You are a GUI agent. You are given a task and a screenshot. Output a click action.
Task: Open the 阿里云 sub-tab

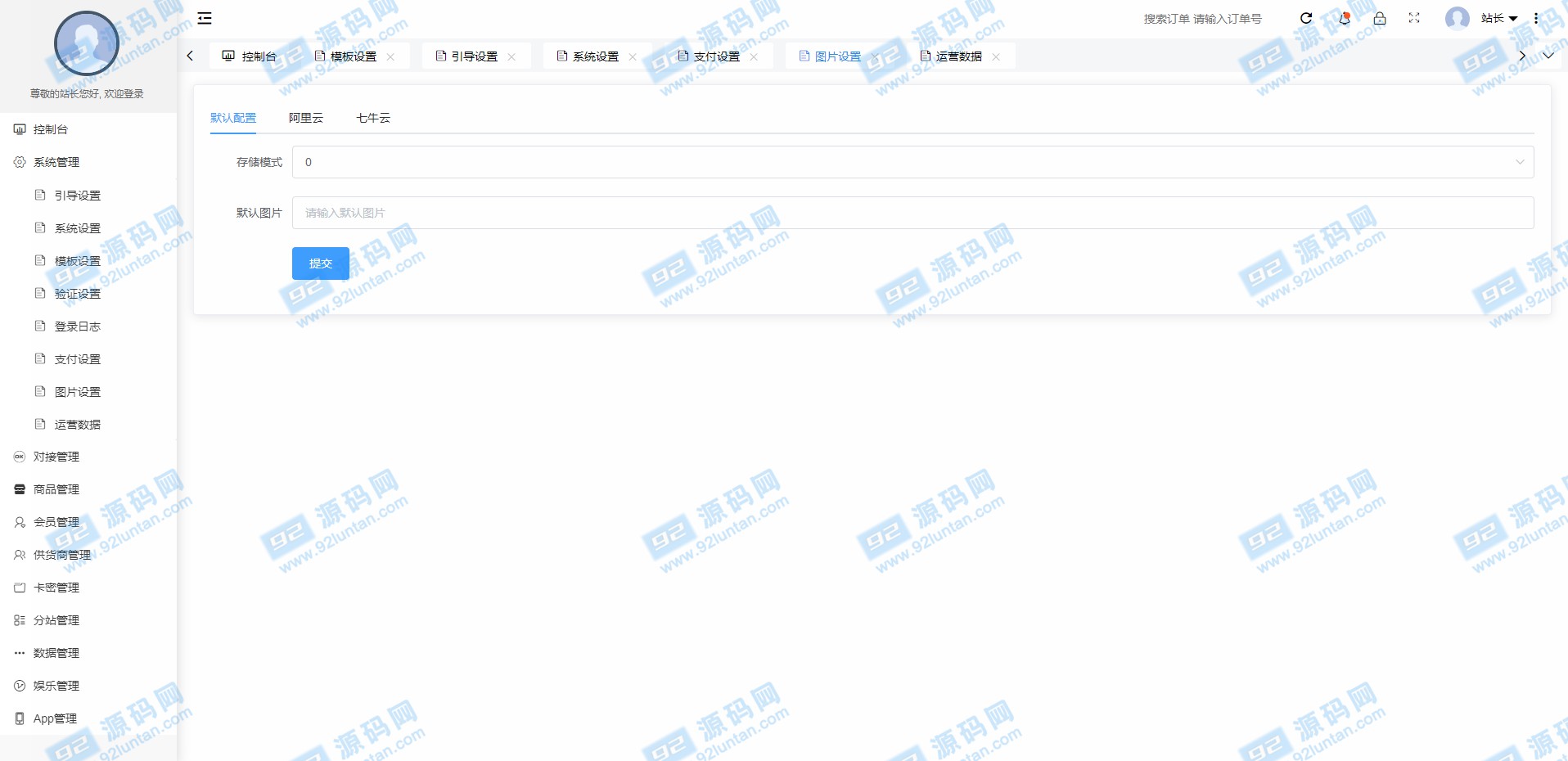306,118
